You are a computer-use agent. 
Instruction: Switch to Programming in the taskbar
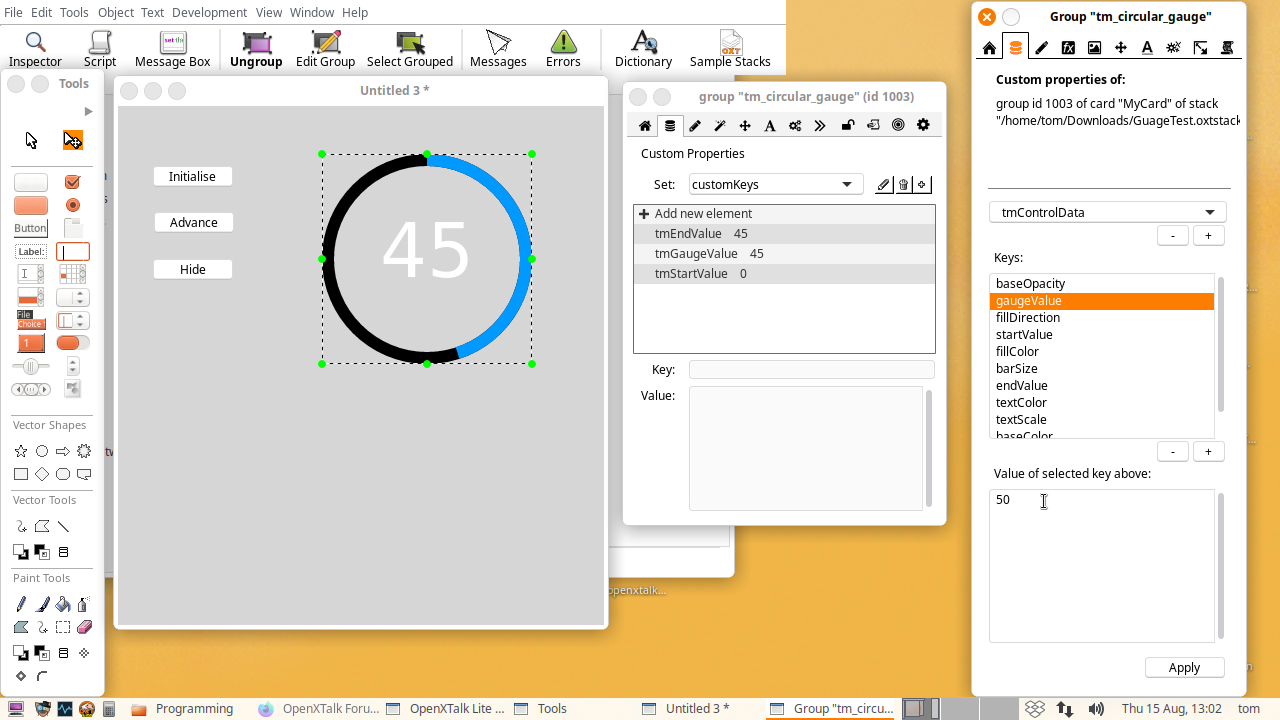tap(184, 709)
